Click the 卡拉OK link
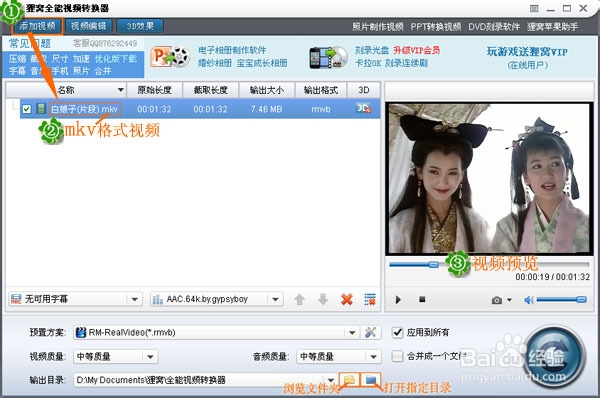Screen dimensions: 600x398 pos(368,63)
